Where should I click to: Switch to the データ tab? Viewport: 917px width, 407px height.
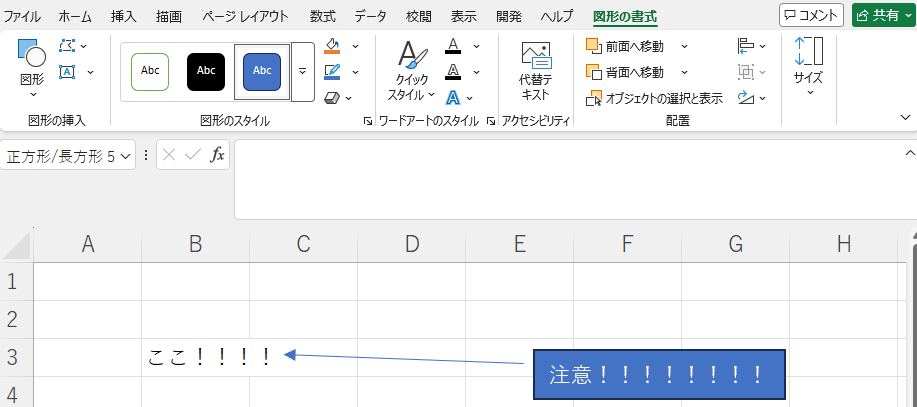[370, 16]
